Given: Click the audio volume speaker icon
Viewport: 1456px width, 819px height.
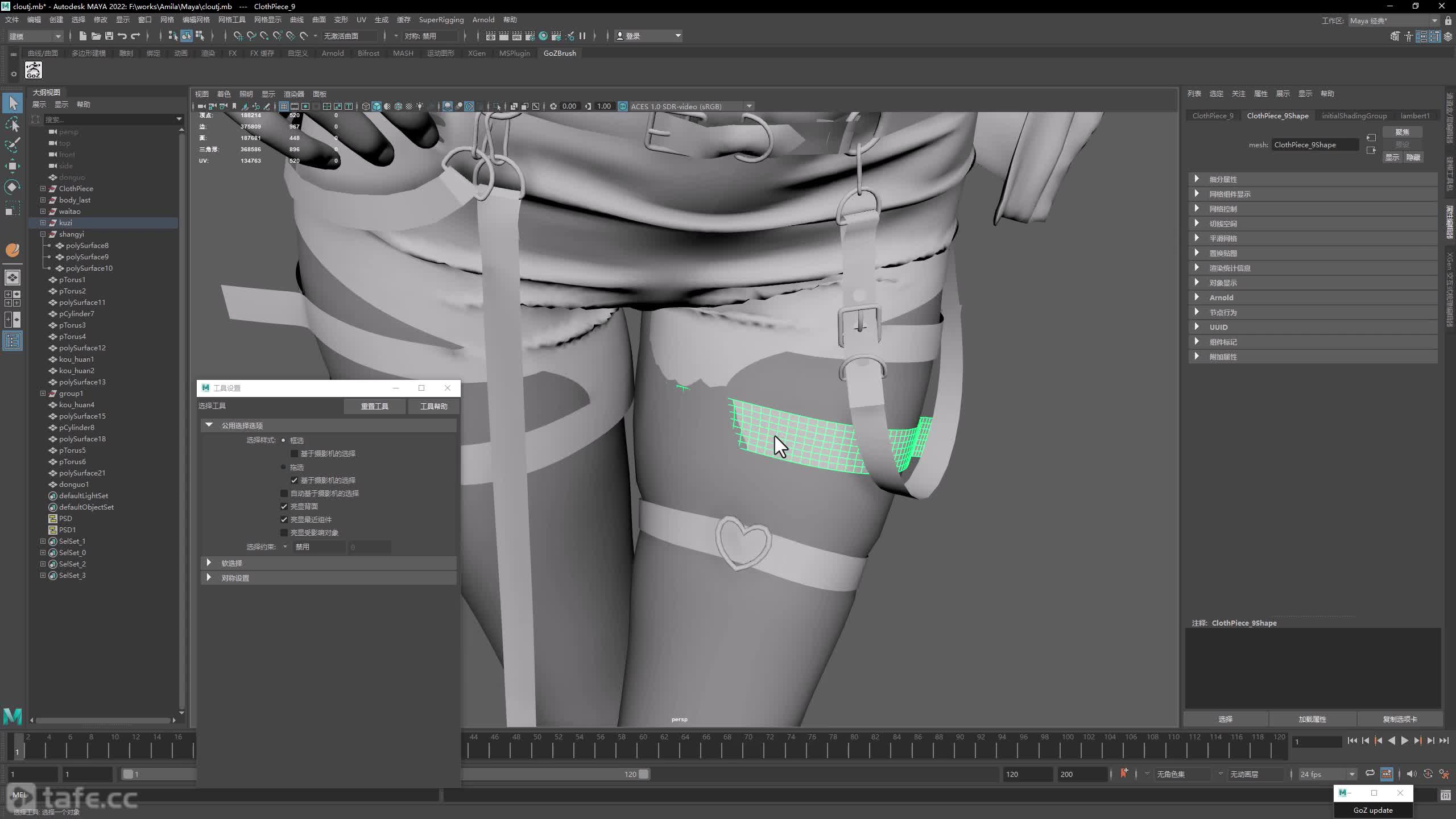Looking at the screenshot, I should pyautogui.click(x=1412, y=773).
